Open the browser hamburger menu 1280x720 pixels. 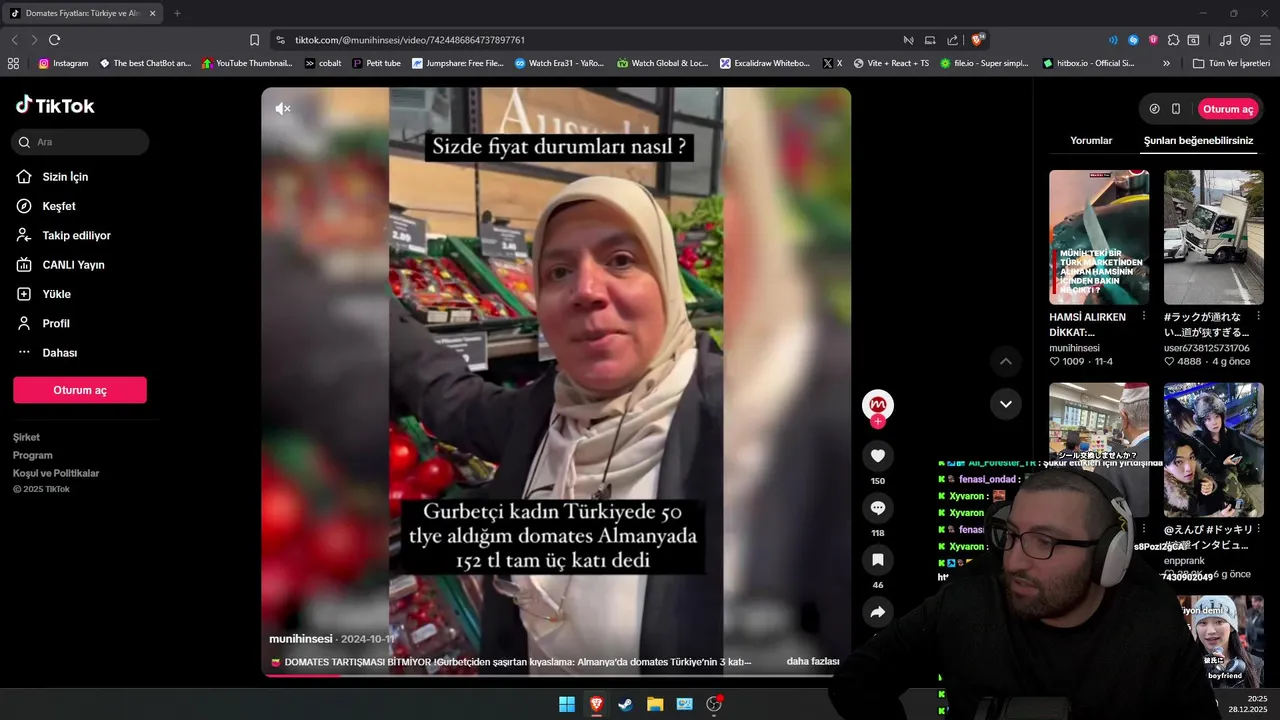coord(1265,40)
